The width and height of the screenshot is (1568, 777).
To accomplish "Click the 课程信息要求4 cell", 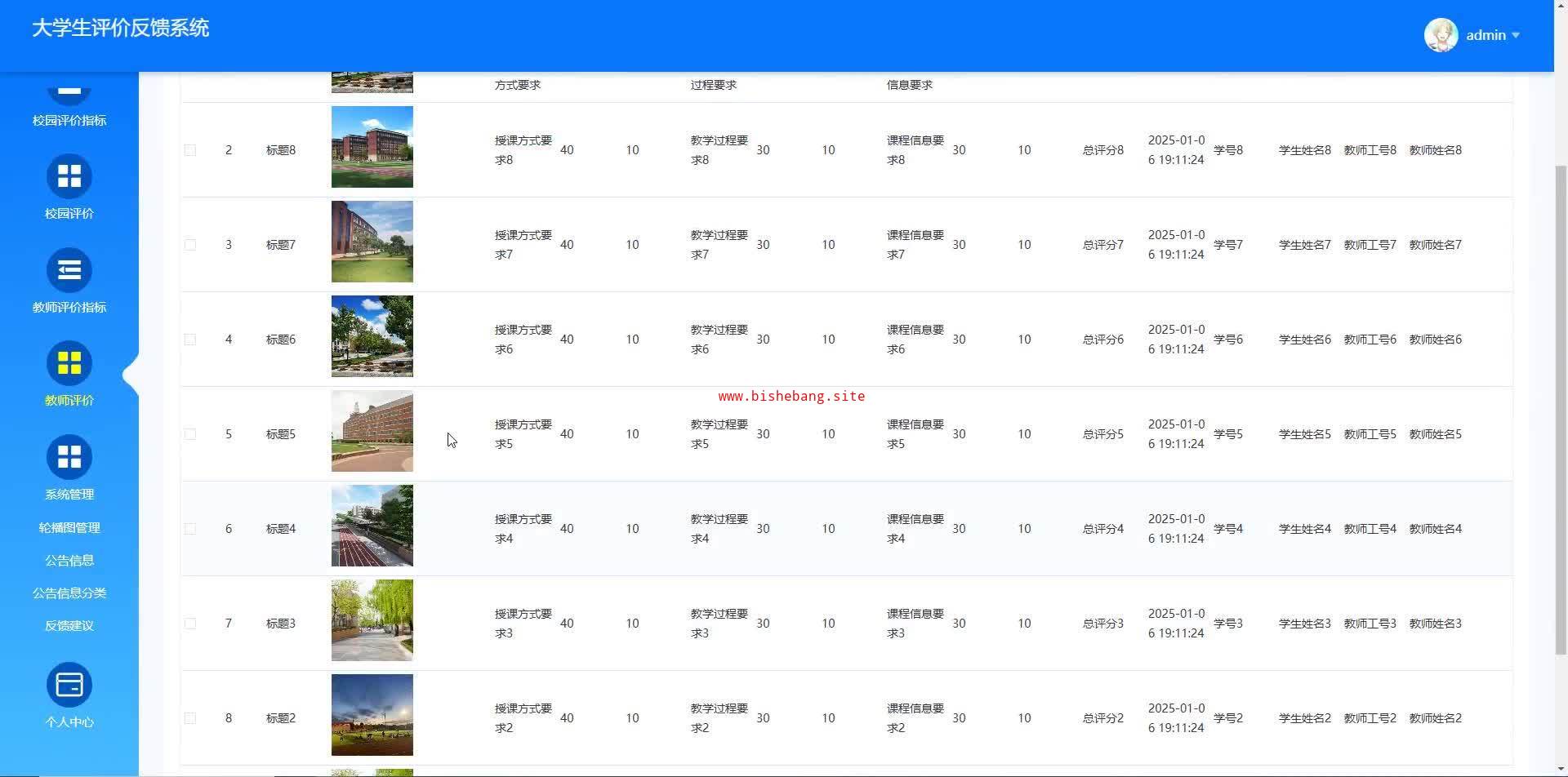I will [x=915, y=529].
